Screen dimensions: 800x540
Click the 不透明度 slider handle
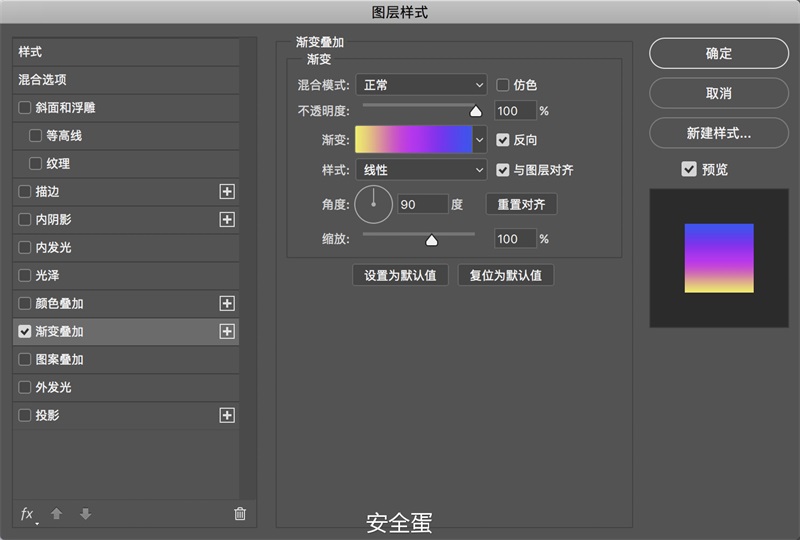point(476,111)
